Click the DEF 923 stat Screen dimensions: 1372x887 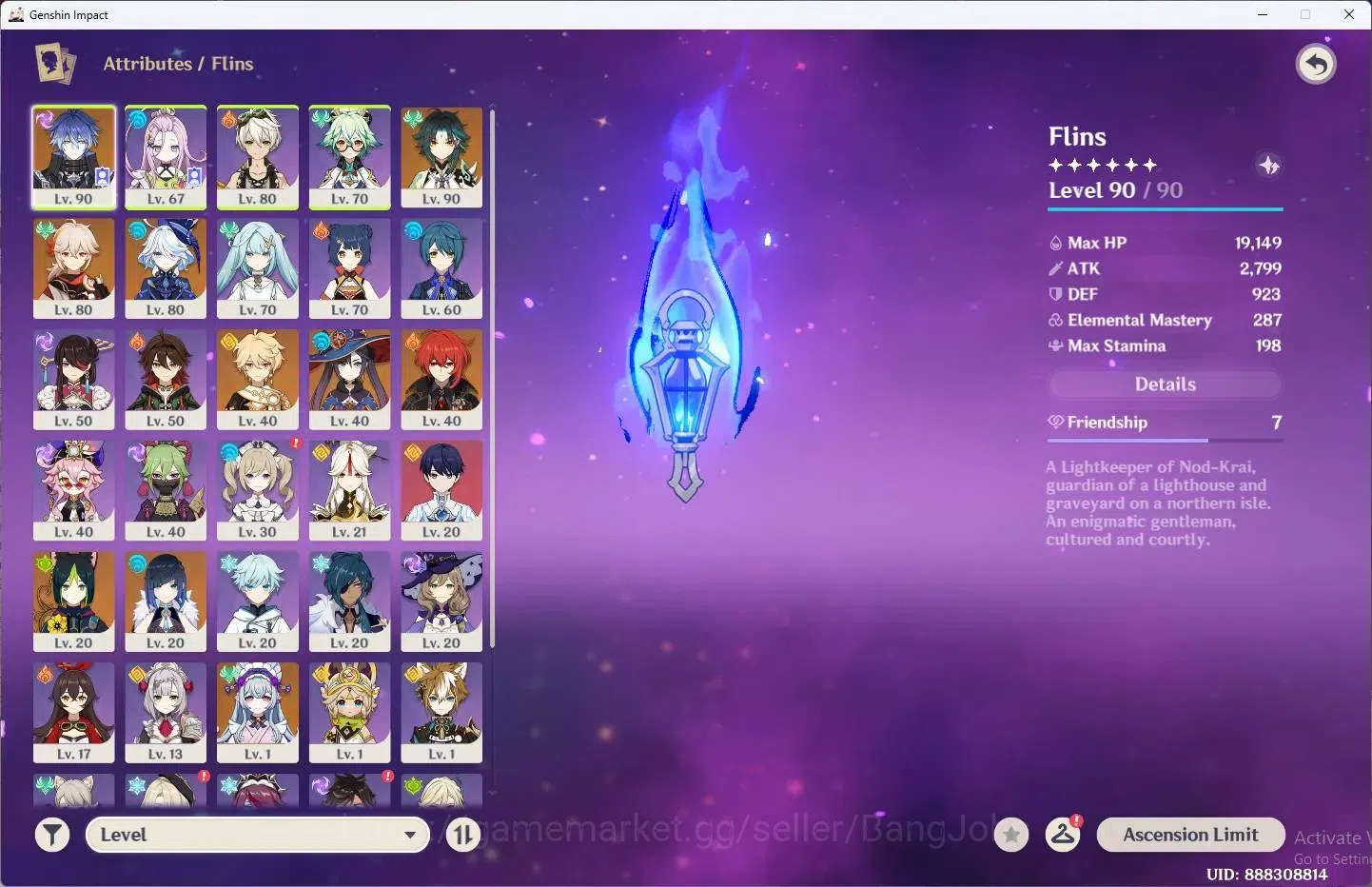tap(1165, 294)
